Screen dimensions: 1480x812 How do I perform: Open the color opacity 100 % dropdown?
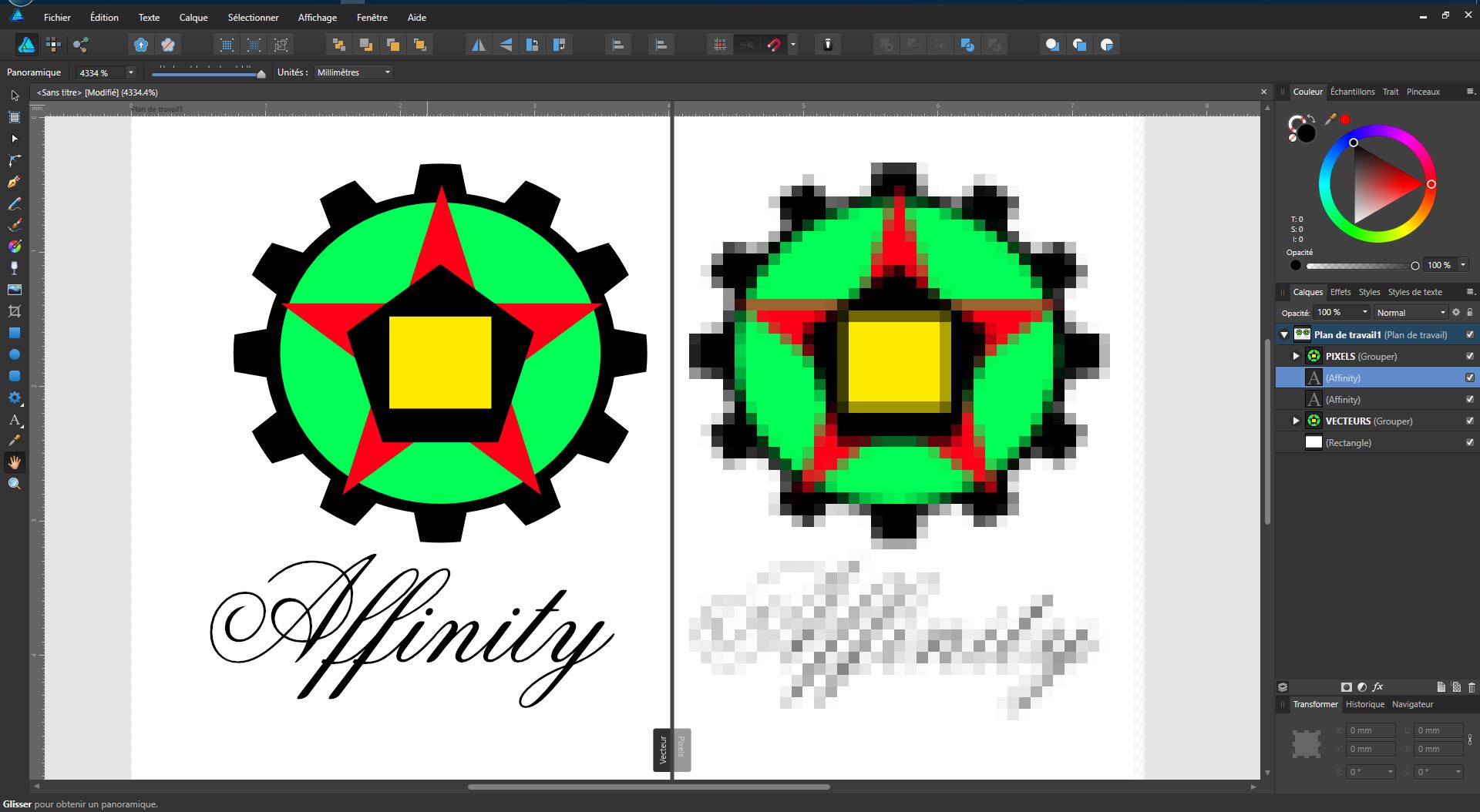tap(1462, 265)
